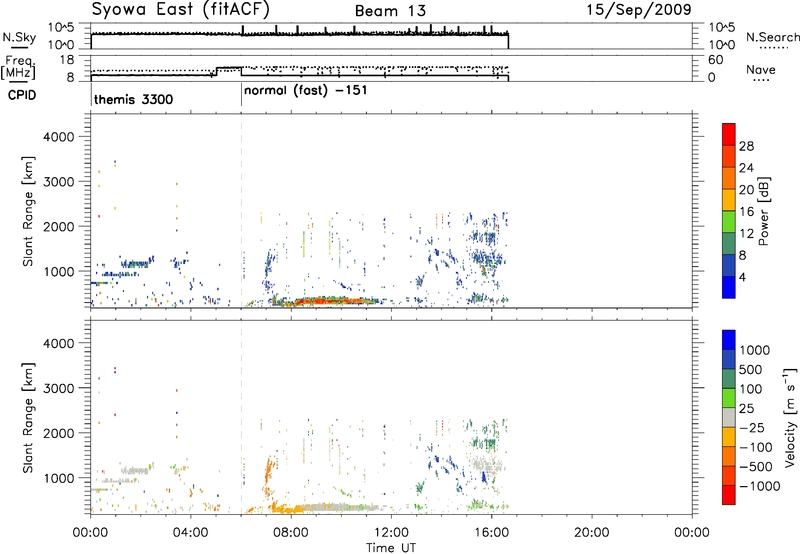800x554 pixels.
Task: Click the '16:00' time axis label
Action: [x=491, y=533]
